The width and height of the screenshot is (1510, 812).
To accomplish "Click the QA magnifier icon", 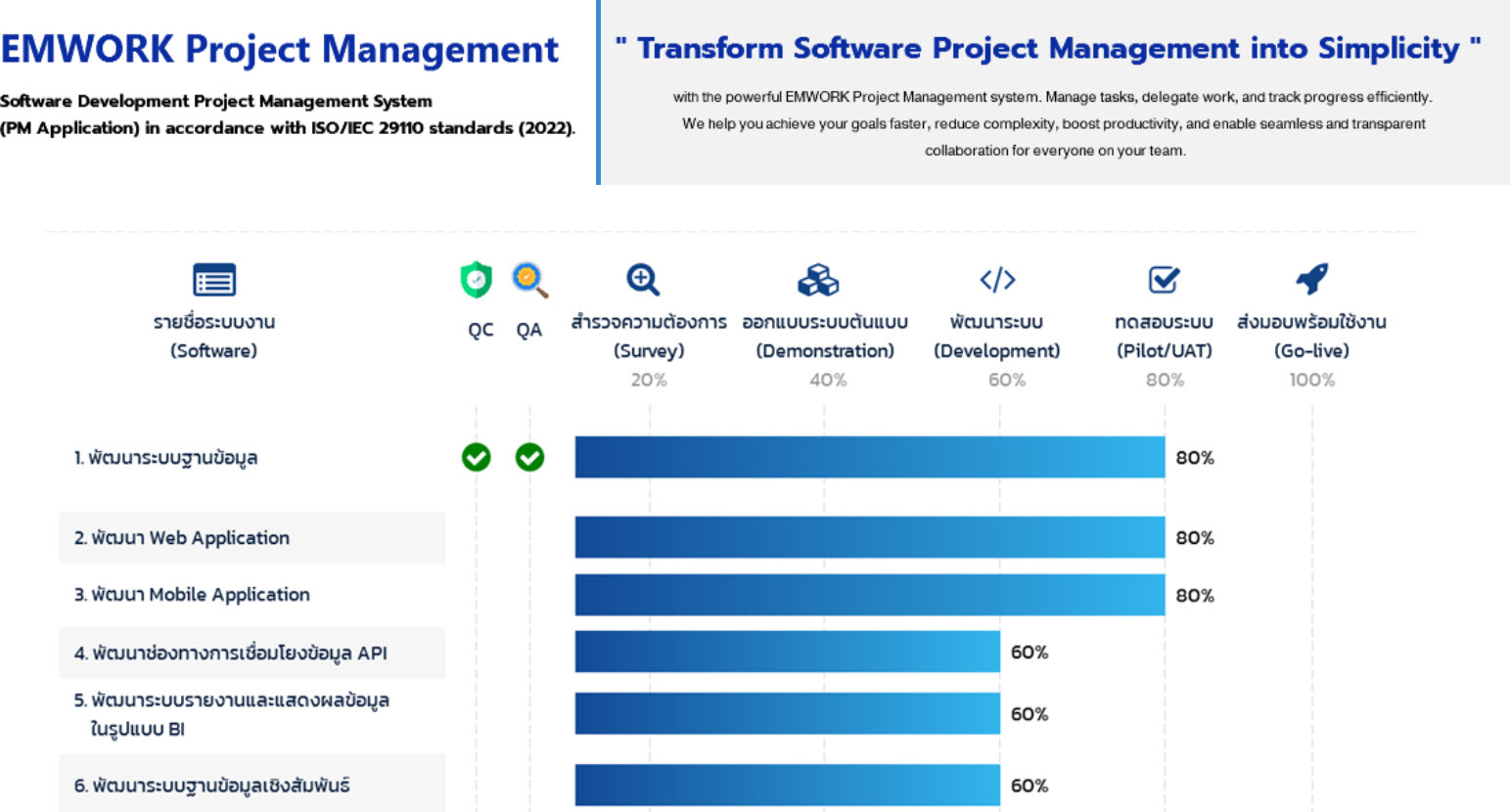I will pos(529,280).
